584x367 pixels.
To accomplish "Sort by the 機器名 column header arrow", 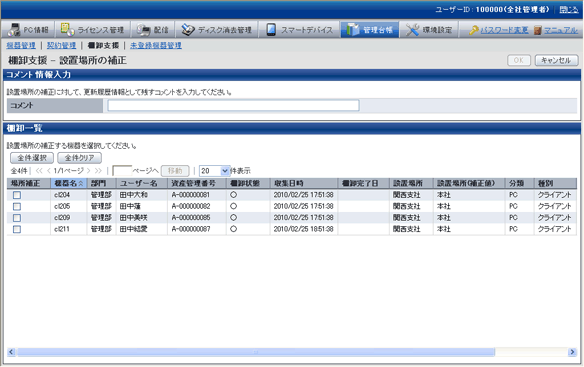I will click(x=80, y=183).
